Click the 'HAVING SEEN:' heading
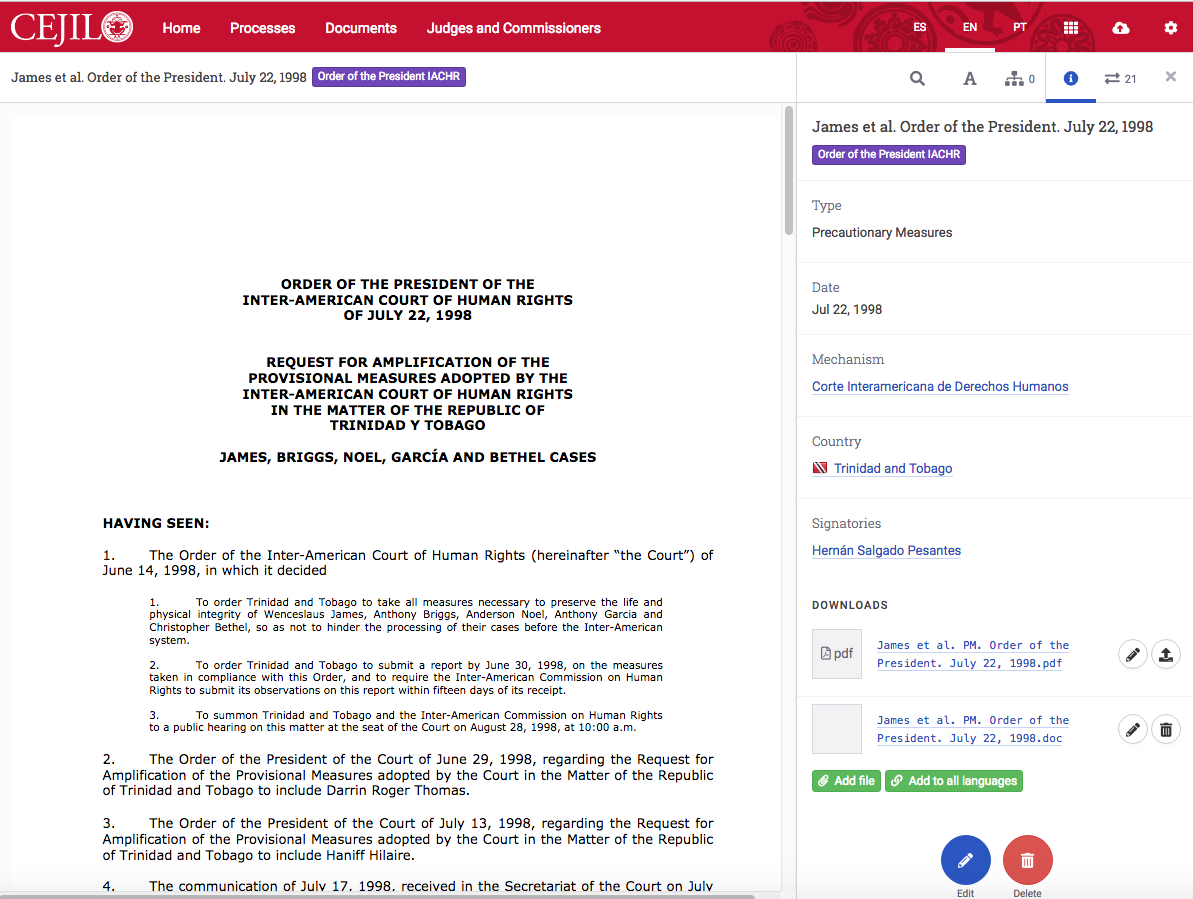This screenshot has width=1193, height=899. (156, 523)
